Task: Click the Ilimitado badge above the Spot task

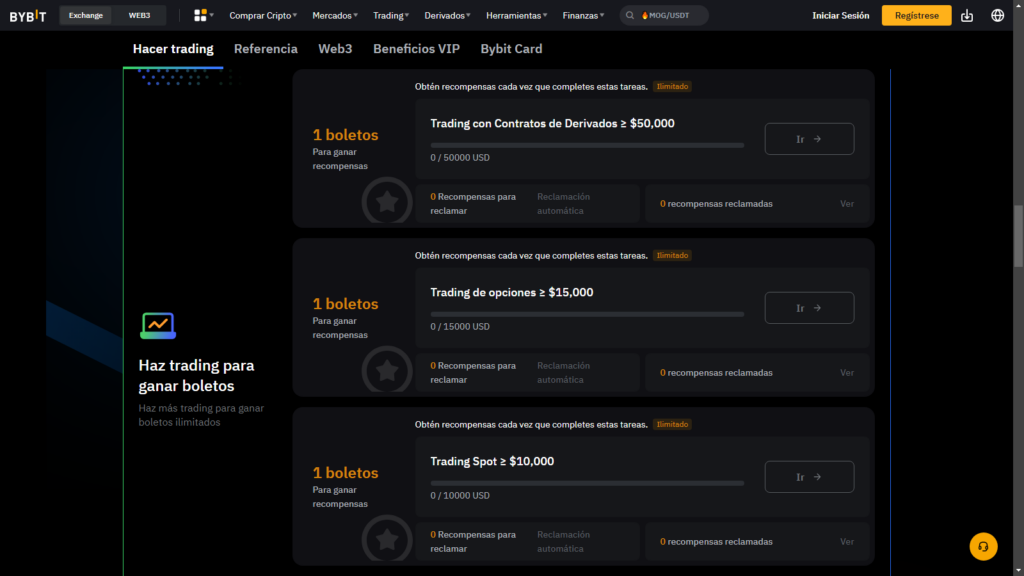Action: coord(672,424)
